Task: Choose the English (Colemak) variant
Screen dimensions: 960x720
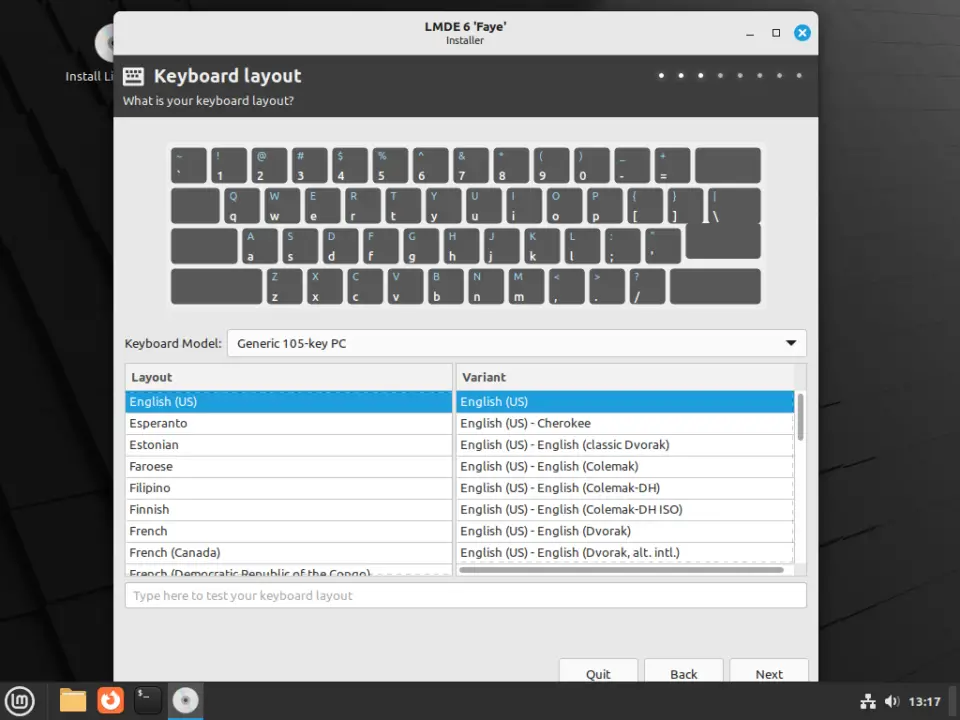Action: (x=624, y=467)
